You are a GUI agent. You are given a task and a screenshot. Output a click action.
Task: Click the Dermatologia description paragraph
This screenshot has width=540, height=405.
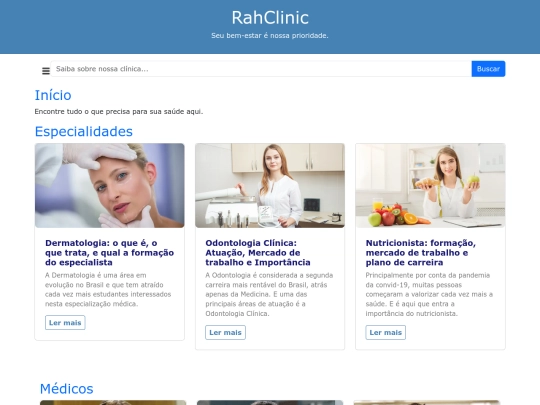click(x=108, y=290)
